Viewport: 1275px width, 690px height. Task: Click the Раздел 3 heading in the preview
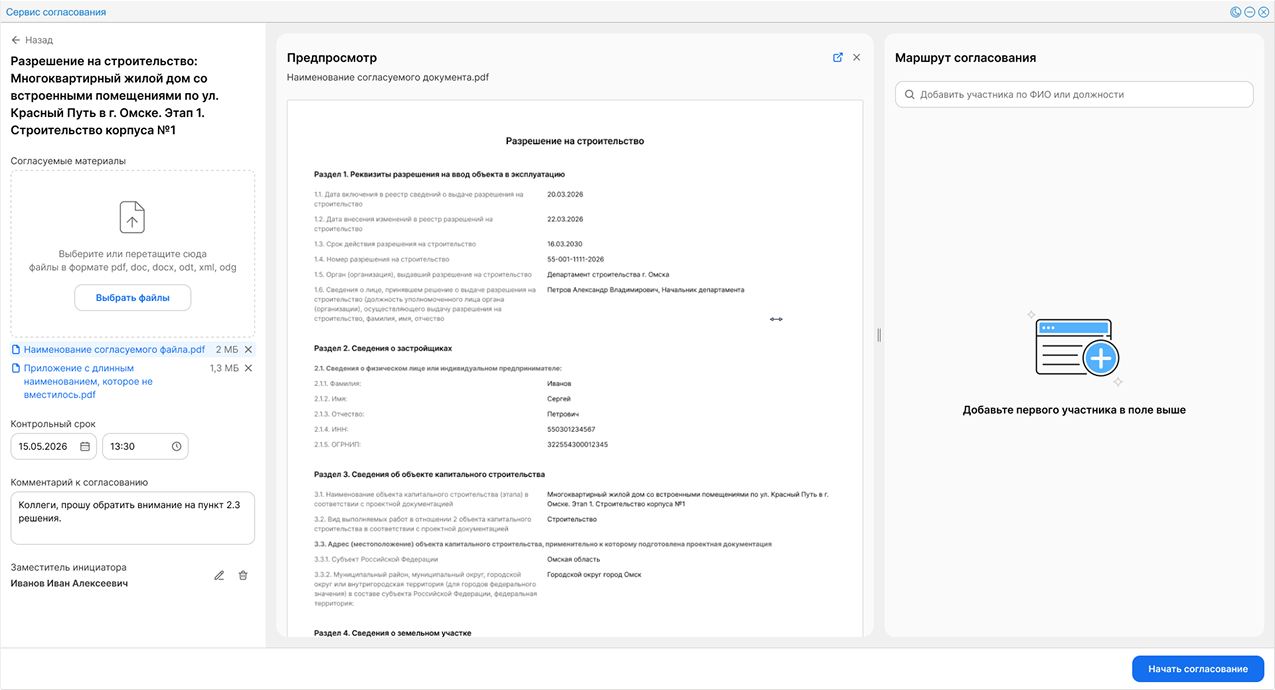pyautogui.click(x=429, y=473)
